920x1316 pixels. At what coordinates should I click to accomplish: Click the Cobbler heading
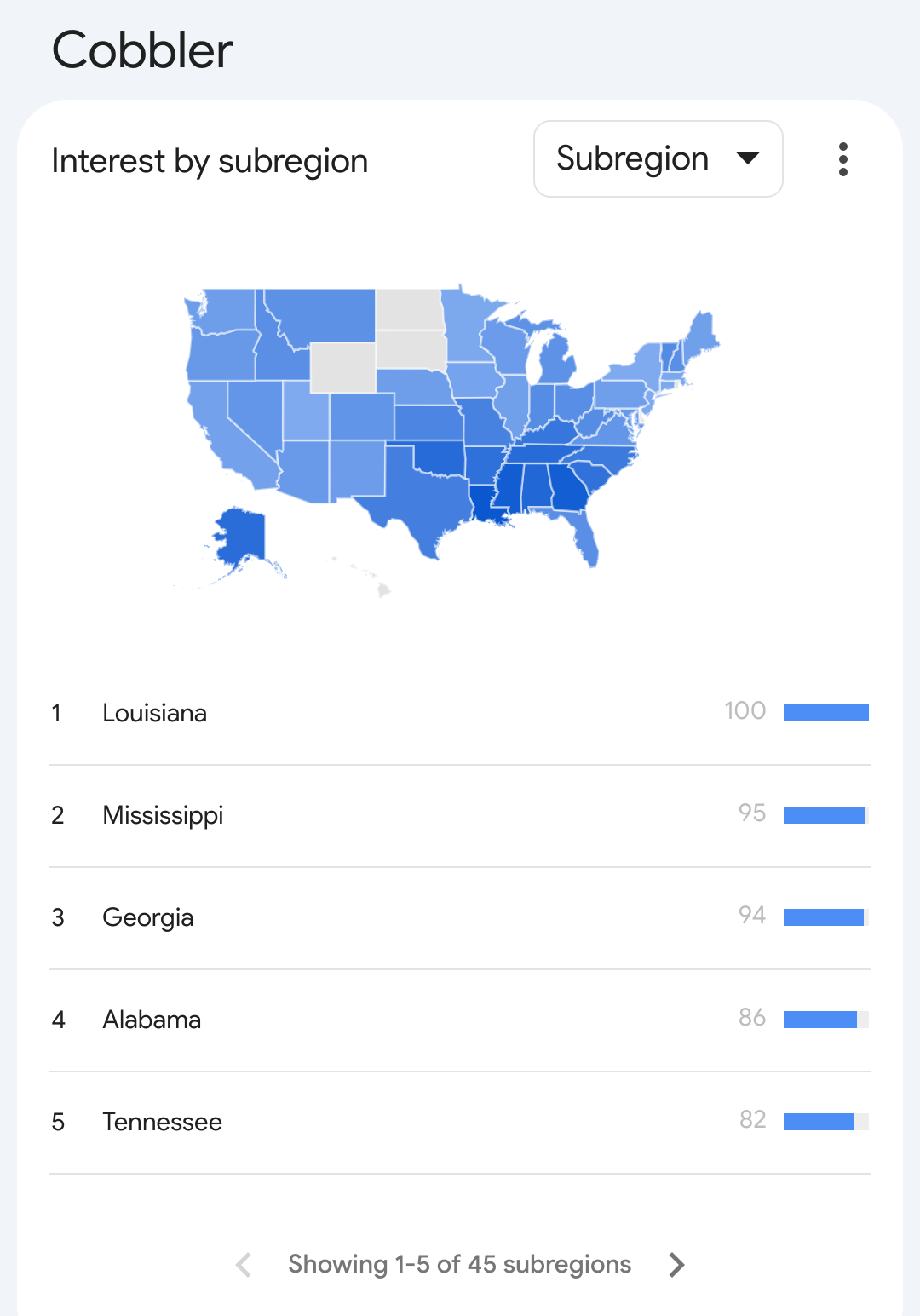click(142, 50)
